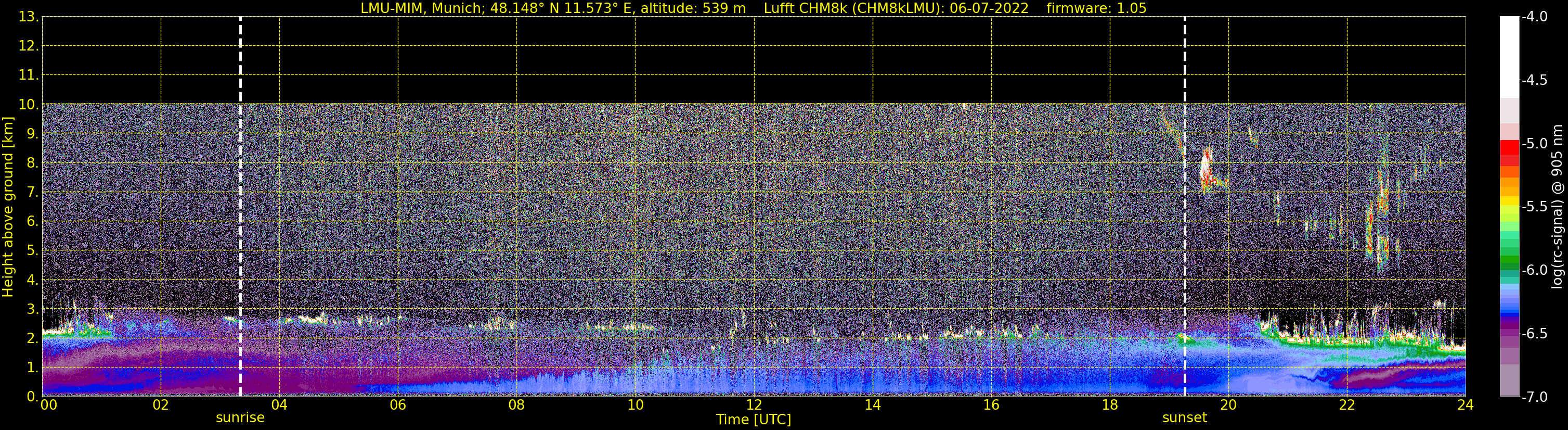Click the '-6.5' colorbar tick label

(1534, 333)
